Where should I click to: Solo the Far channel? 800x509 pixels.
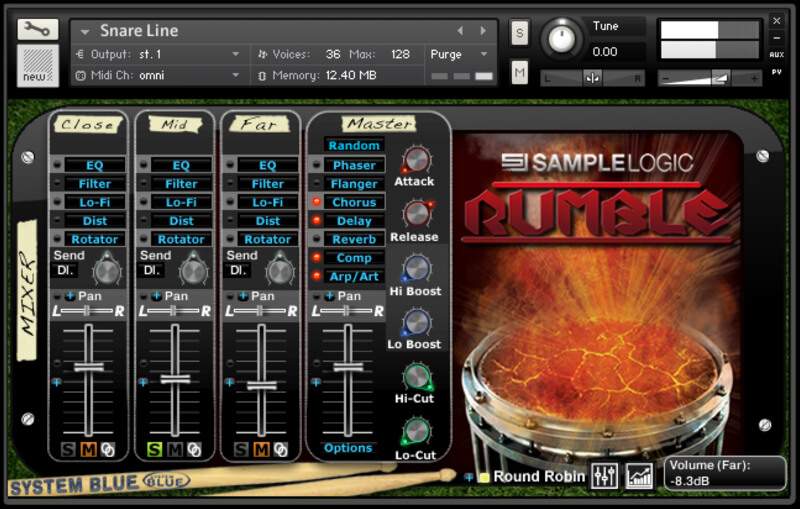click(x=241, y=449)
